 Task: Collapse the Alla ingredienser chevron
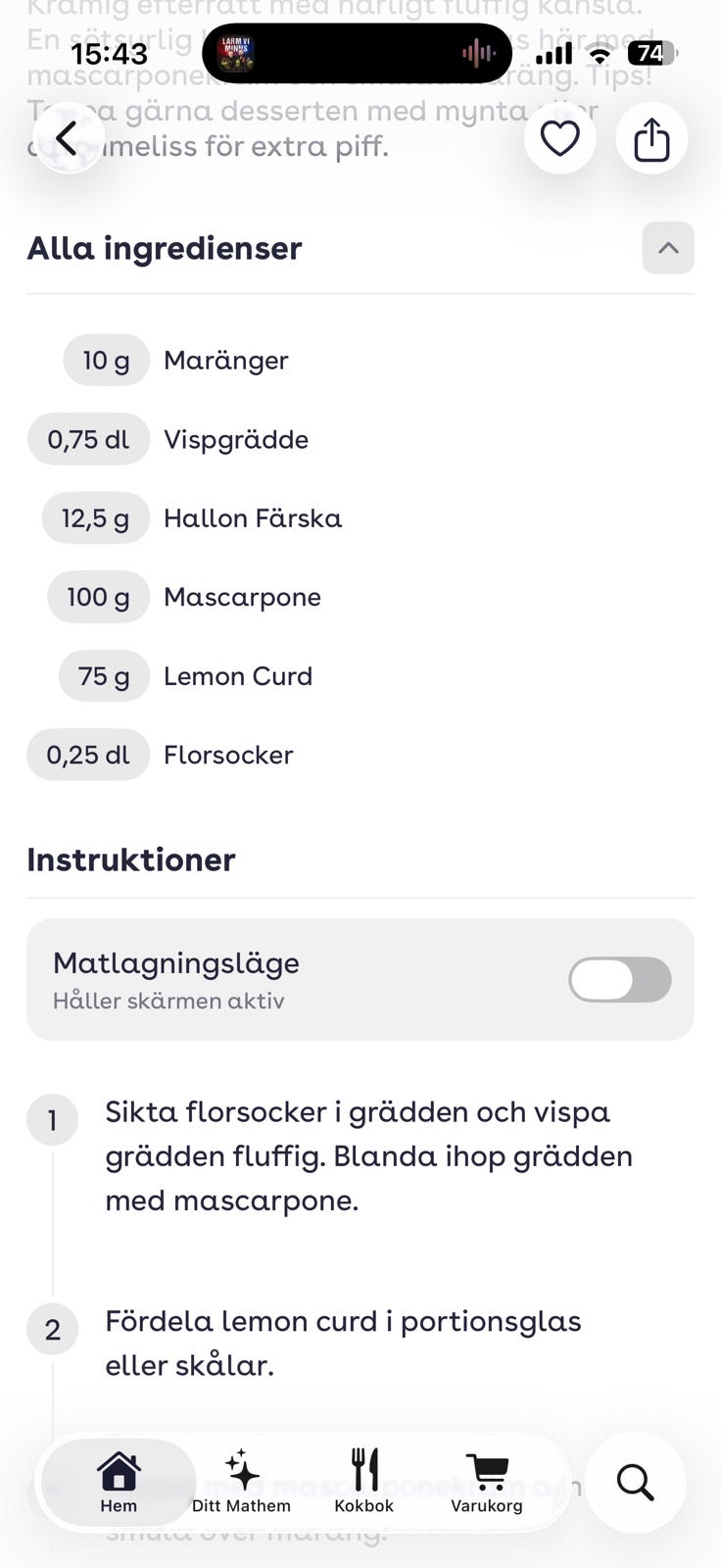tap(668, 248)
